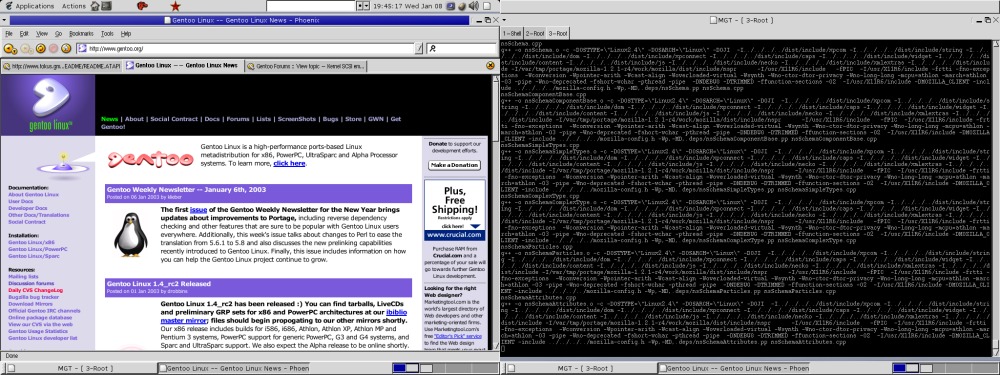Viewport: 1000px width, 375px height.
Task: Open the panel command entry dropdown arrow
Action: [366, 6]
